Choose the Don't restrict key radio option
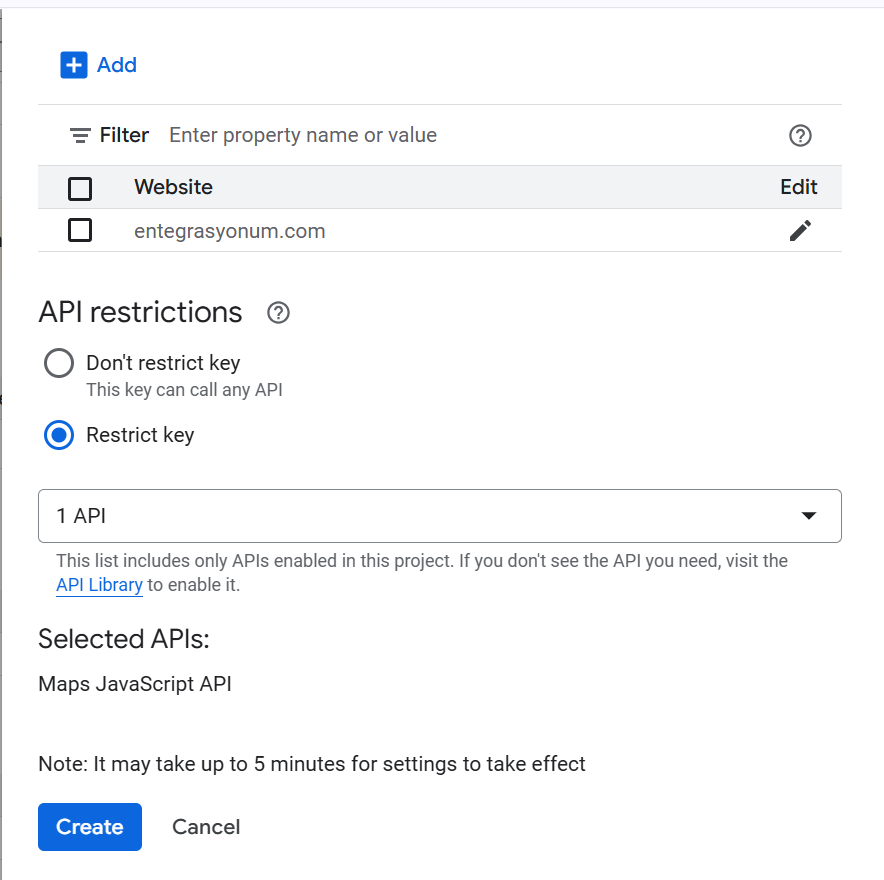 pos(59,363)
